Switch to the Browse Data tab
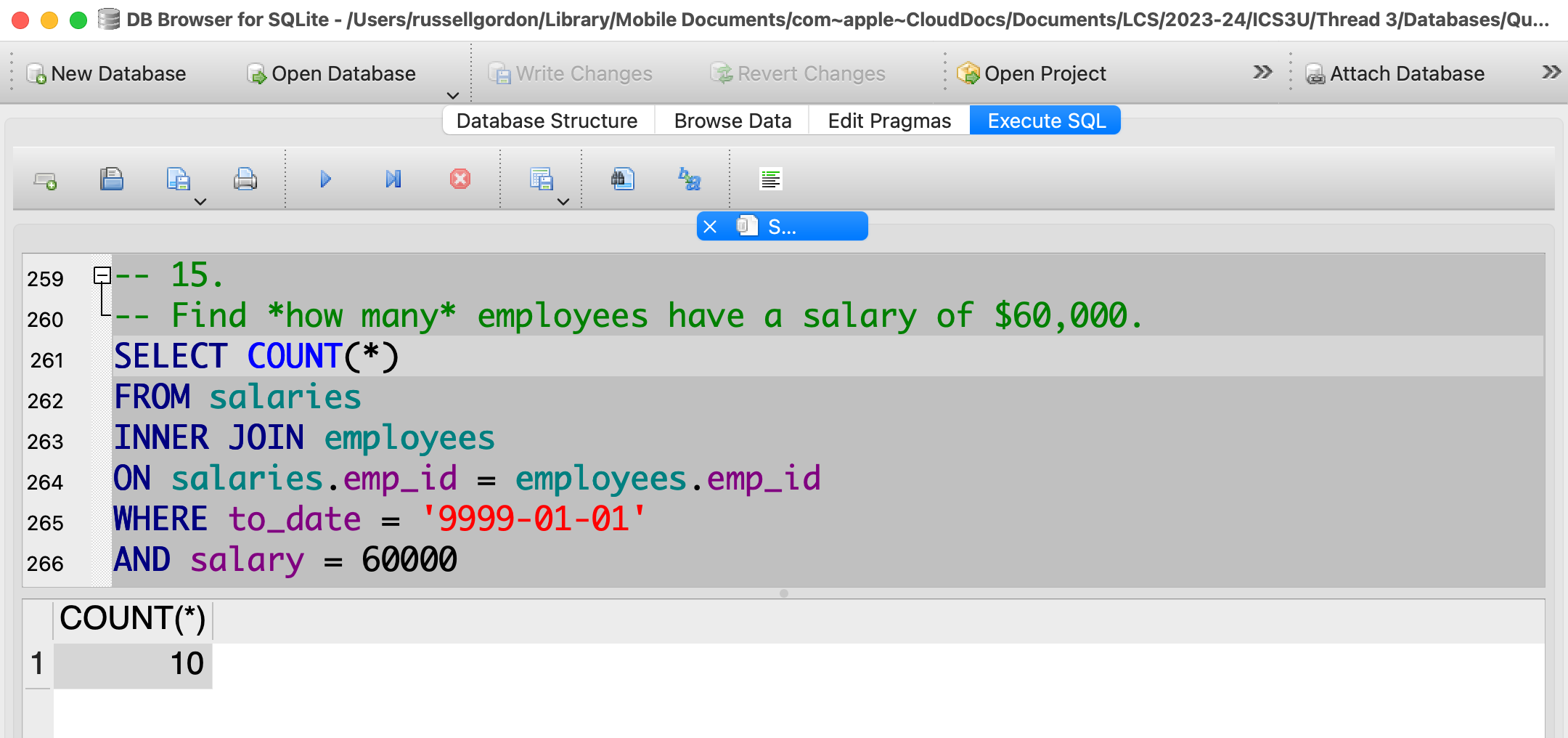Viewport: 1568px width, 738px height. [x=732, y=121]
